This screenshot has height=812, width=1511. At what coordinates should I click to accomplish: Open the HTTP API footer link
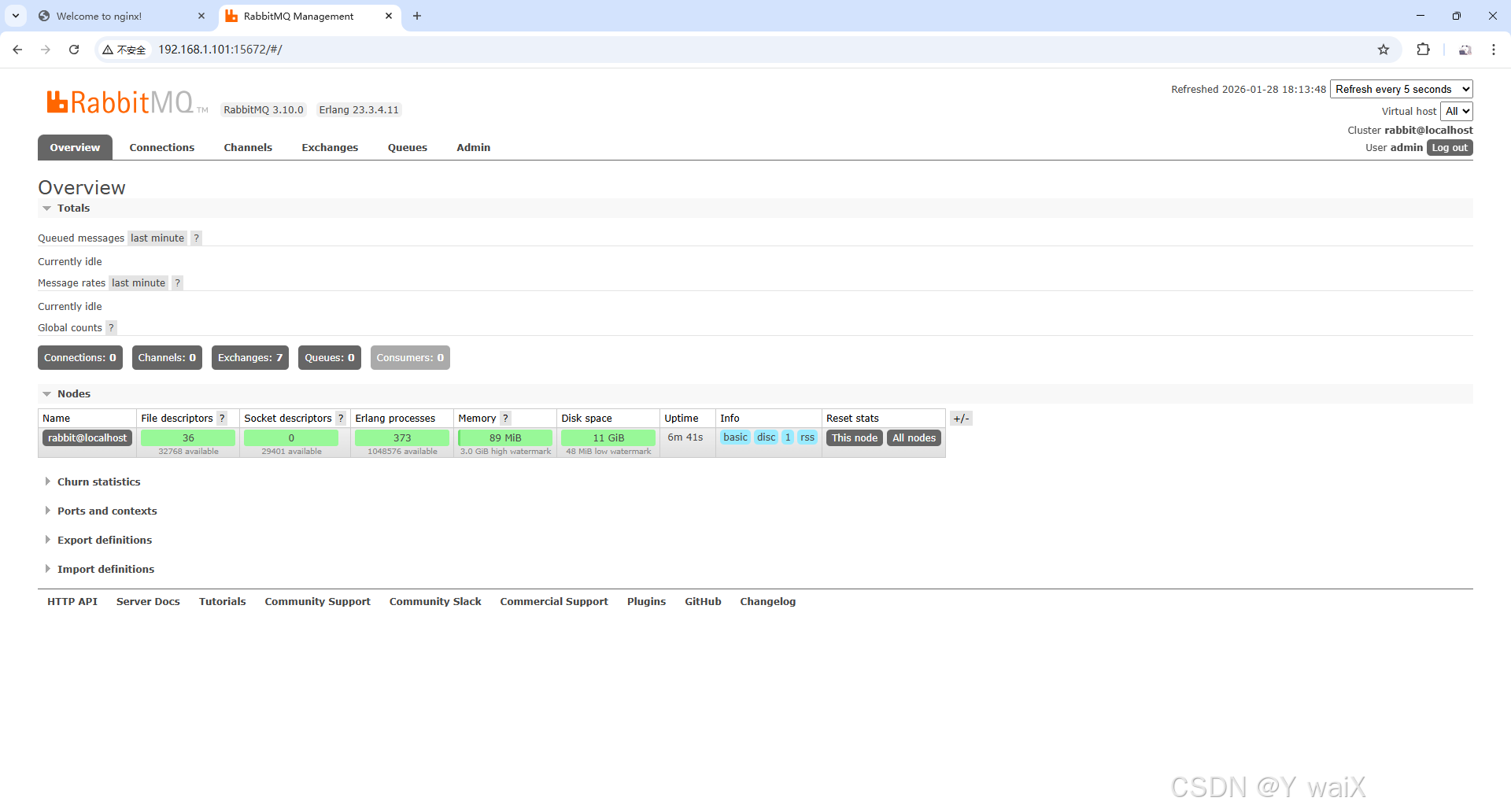[72, 602]
